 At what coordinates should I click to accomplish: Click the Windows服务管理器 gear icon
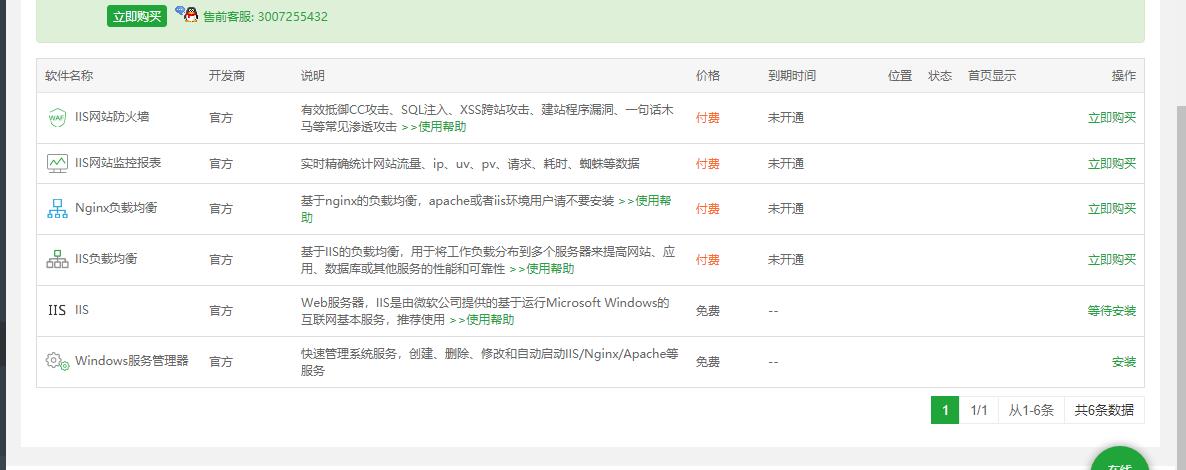click(57, 361)
